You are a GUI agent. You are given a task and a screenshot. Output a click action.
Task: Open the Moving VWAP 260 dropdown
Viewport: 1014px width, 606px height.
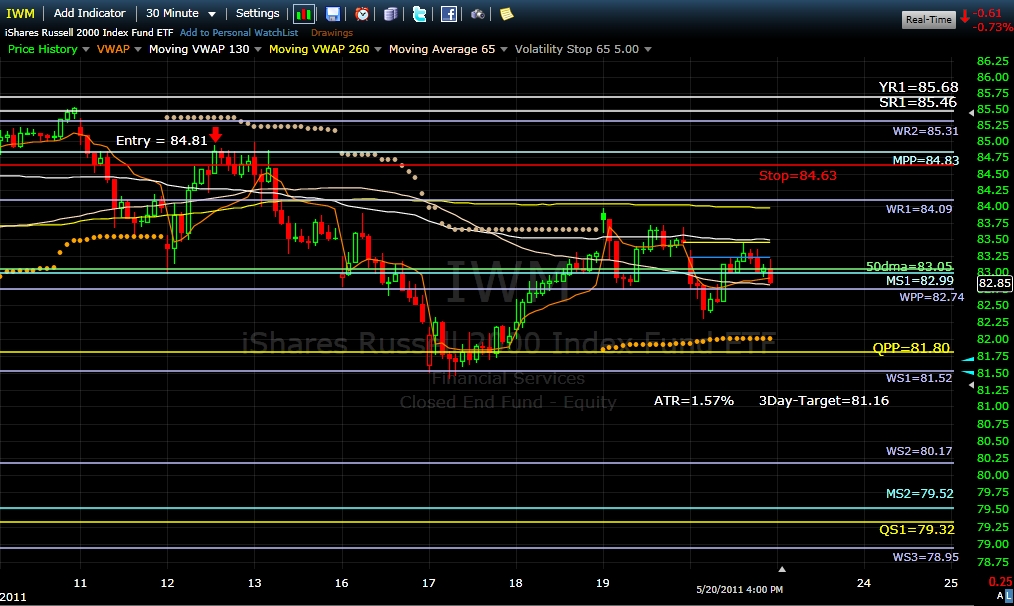[x=325, y=49]
